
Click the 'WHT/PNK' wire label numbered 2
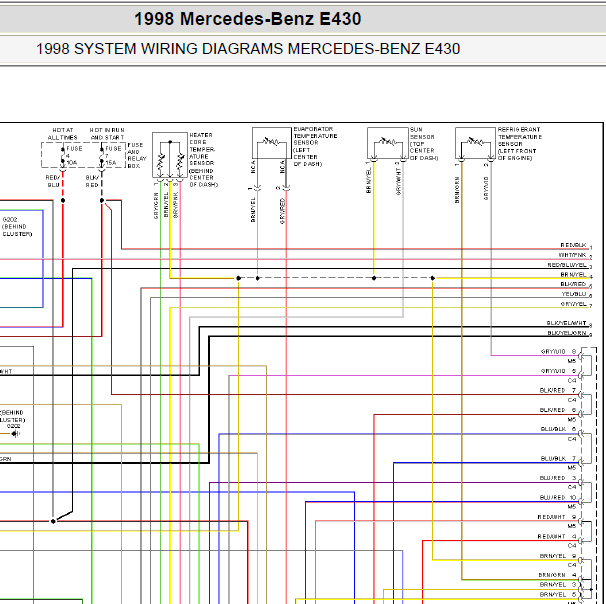tap(572, 255)
